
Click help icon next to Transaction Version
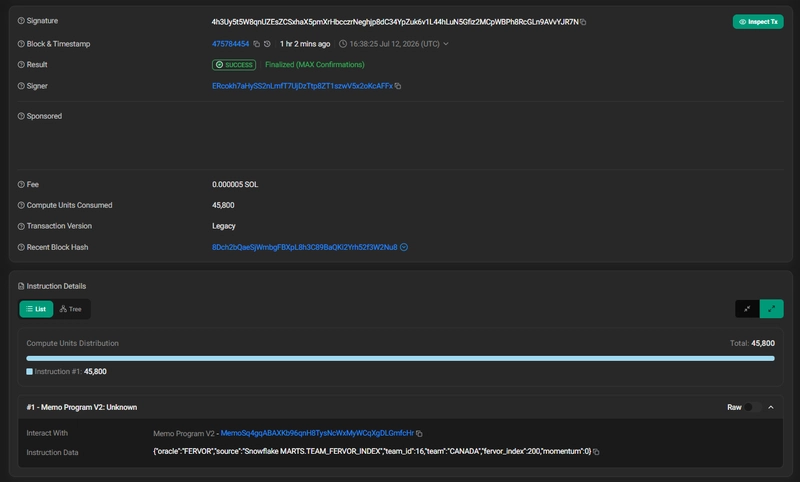pos(21,226)
